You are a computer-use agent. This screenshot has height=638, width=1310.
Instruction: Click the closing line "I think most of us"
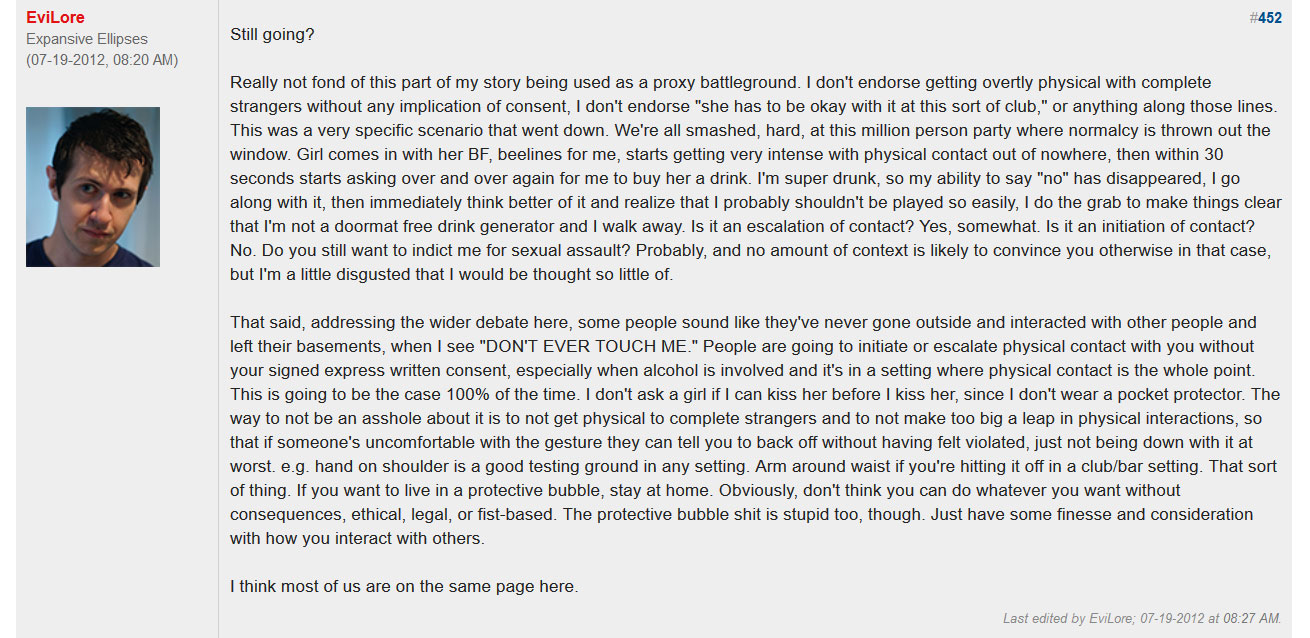click(404, 587)
